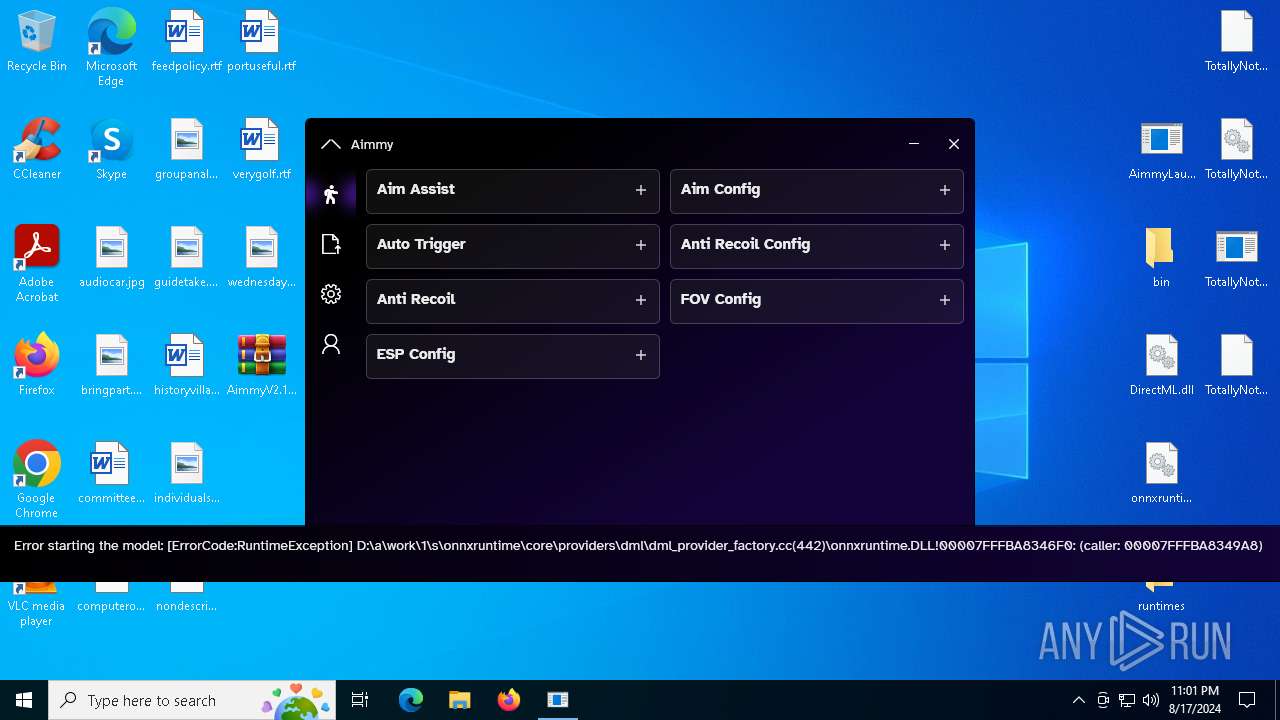
Task: Select the Microsoft Edge desktop shortcut
Action: [x=111, y=47]
